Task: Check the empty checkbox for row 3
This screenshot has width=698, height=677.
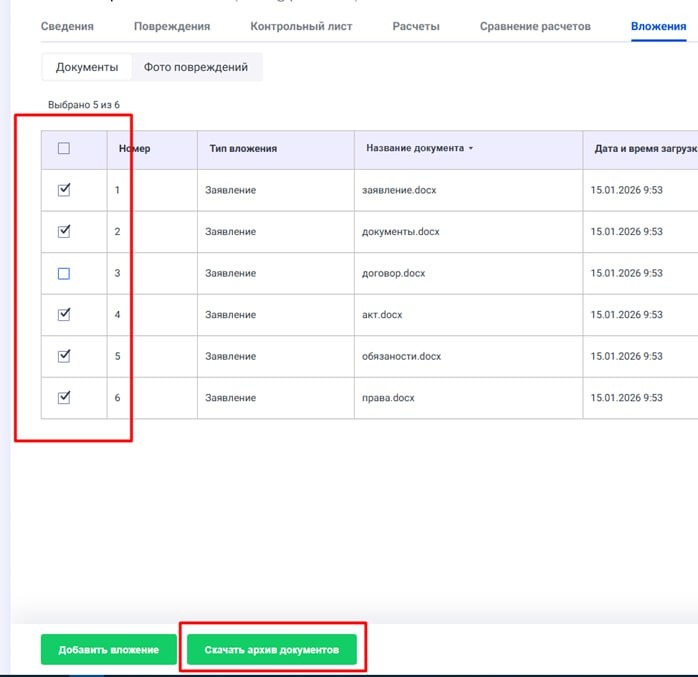Action: click(x=64, y=273)
